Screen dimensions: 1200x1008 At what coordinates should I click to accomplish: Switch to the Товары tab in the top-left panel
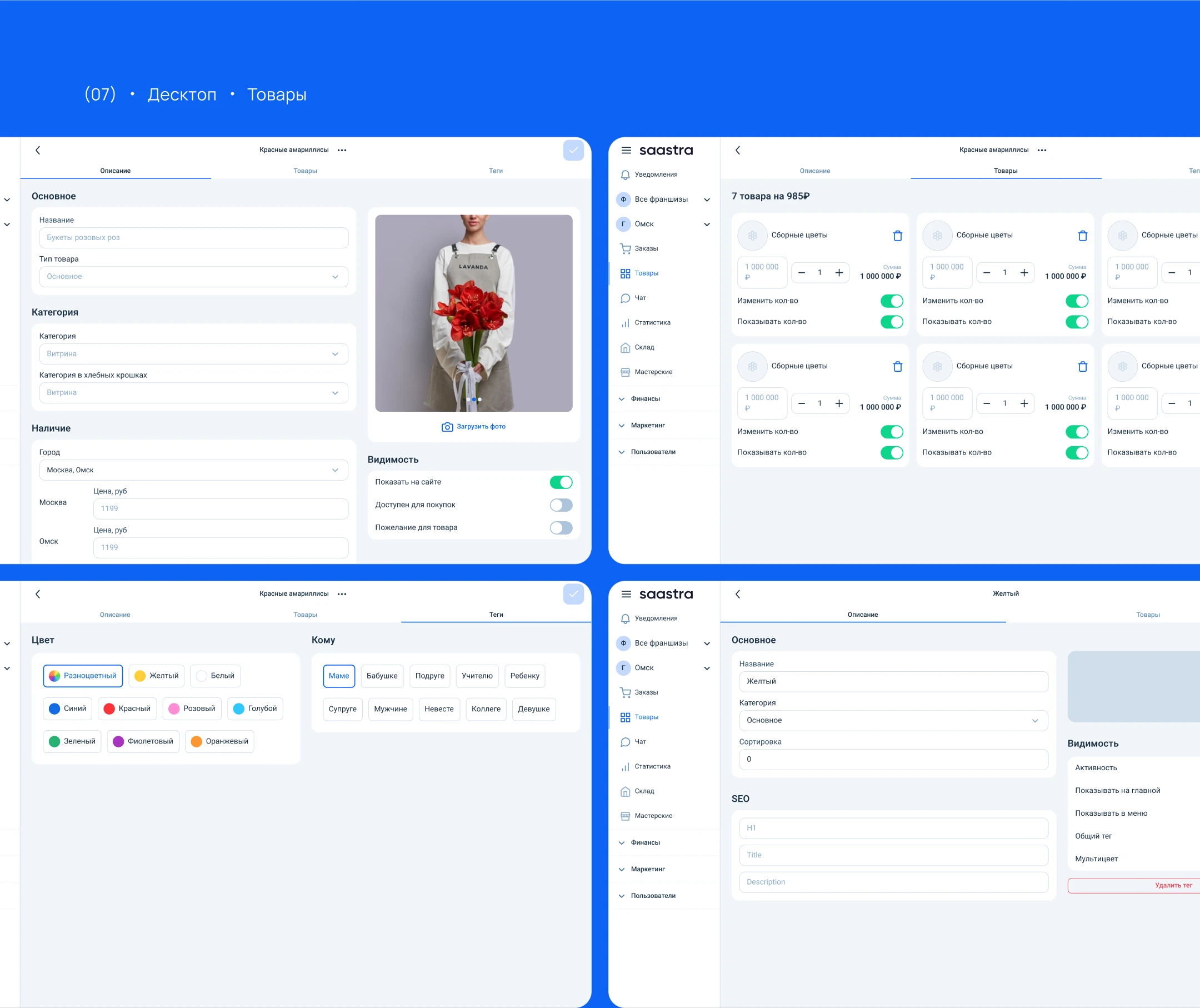[x=305, y=171]
